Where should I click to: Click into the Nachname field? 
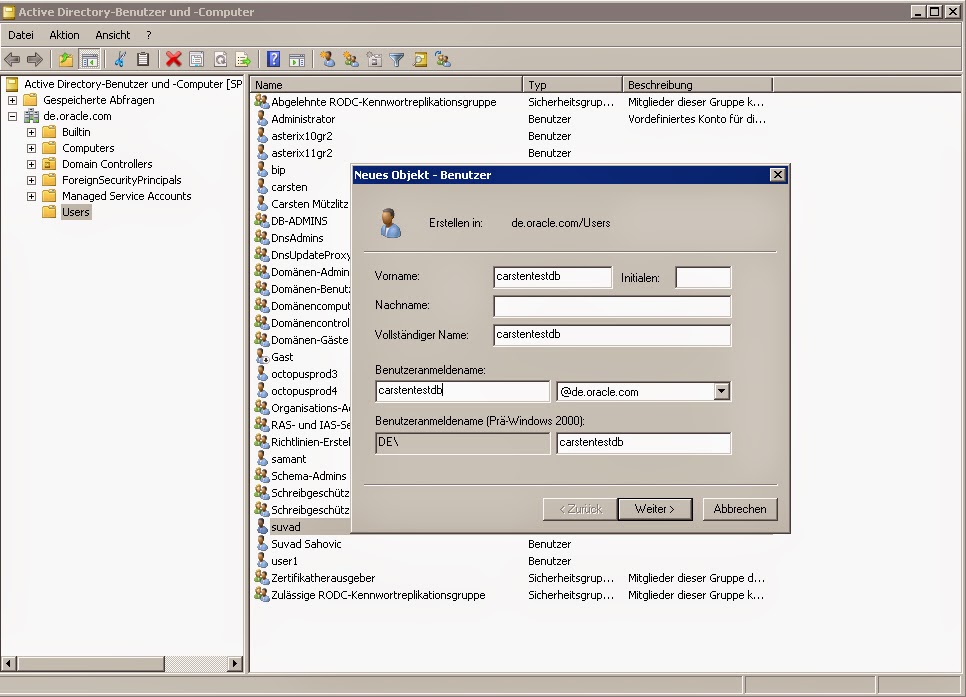[612, 306]
